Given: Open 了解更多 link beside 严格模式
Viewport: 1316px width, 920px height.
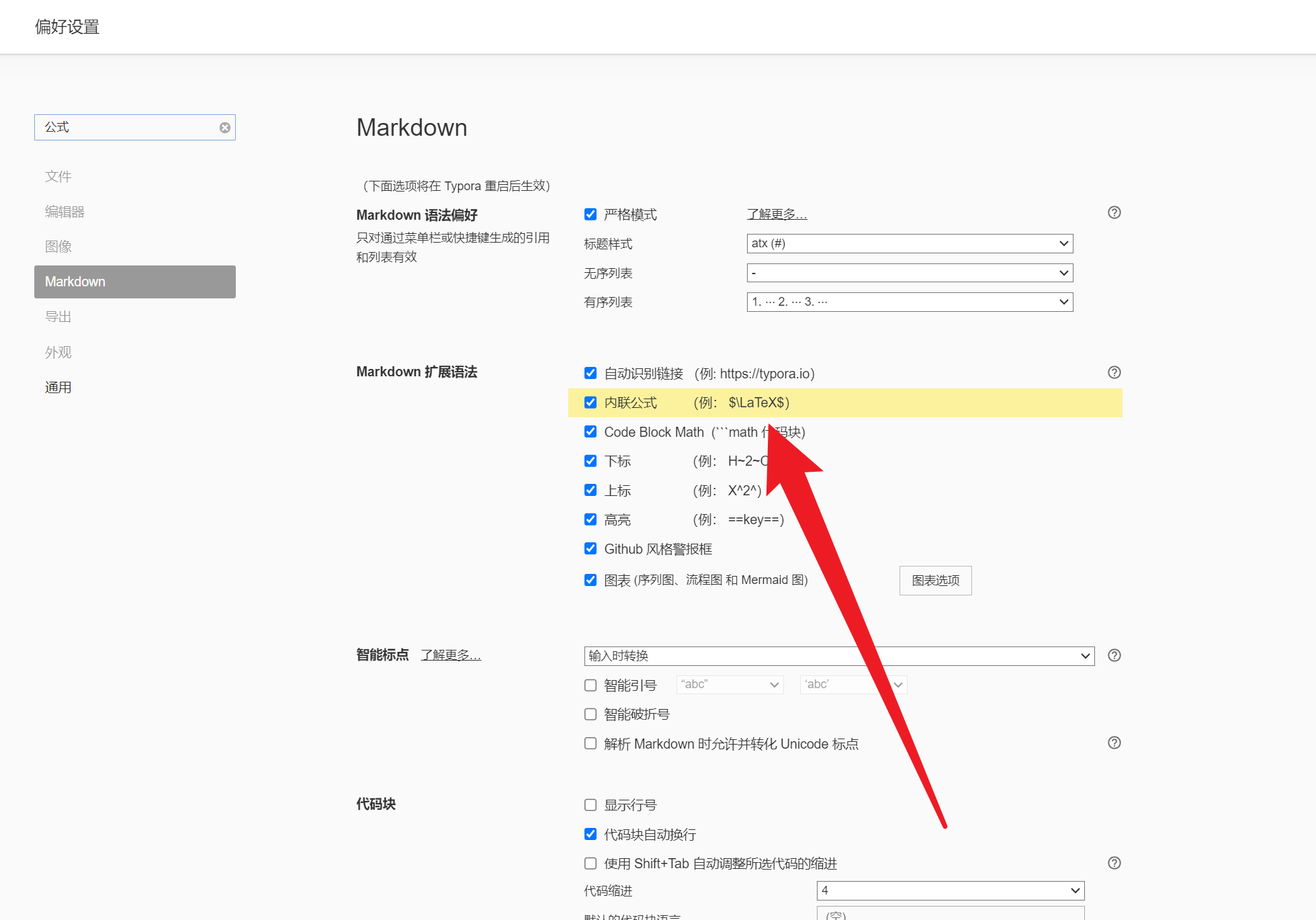Looking at the screenshot, I should 777,214.
